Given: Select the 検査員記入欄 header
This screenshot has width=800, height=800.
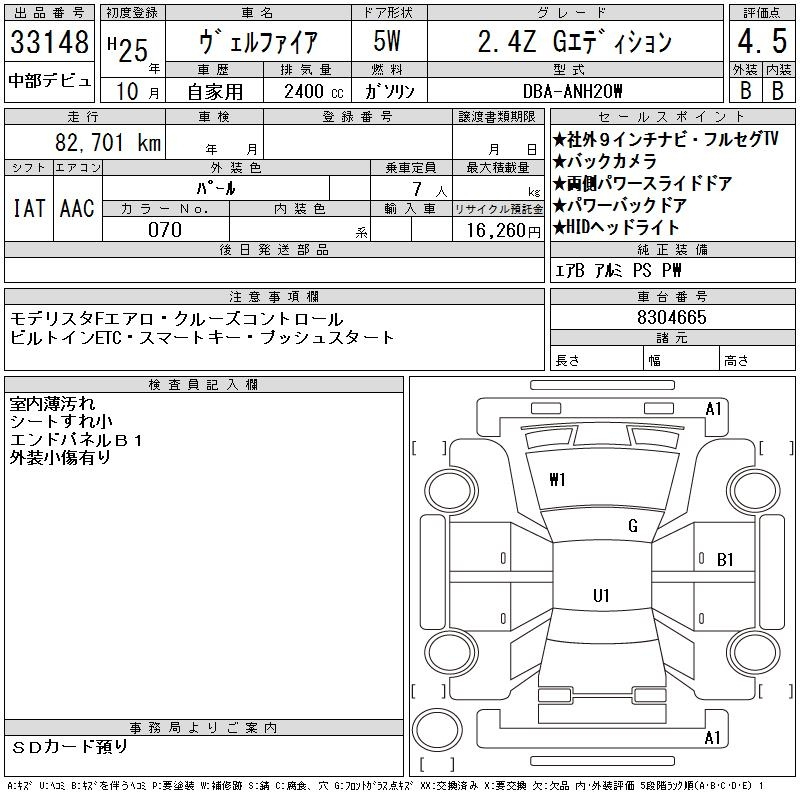Looking at the screenshot, I should pos(203,385).
